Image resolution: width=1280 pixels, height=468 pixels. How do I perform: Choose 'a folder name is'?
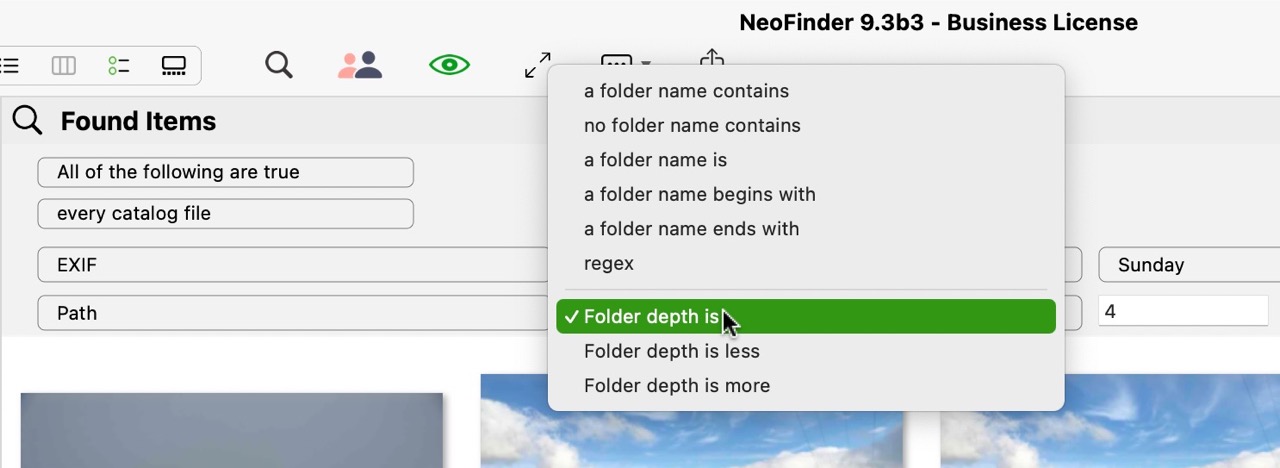tap(806, 160)
